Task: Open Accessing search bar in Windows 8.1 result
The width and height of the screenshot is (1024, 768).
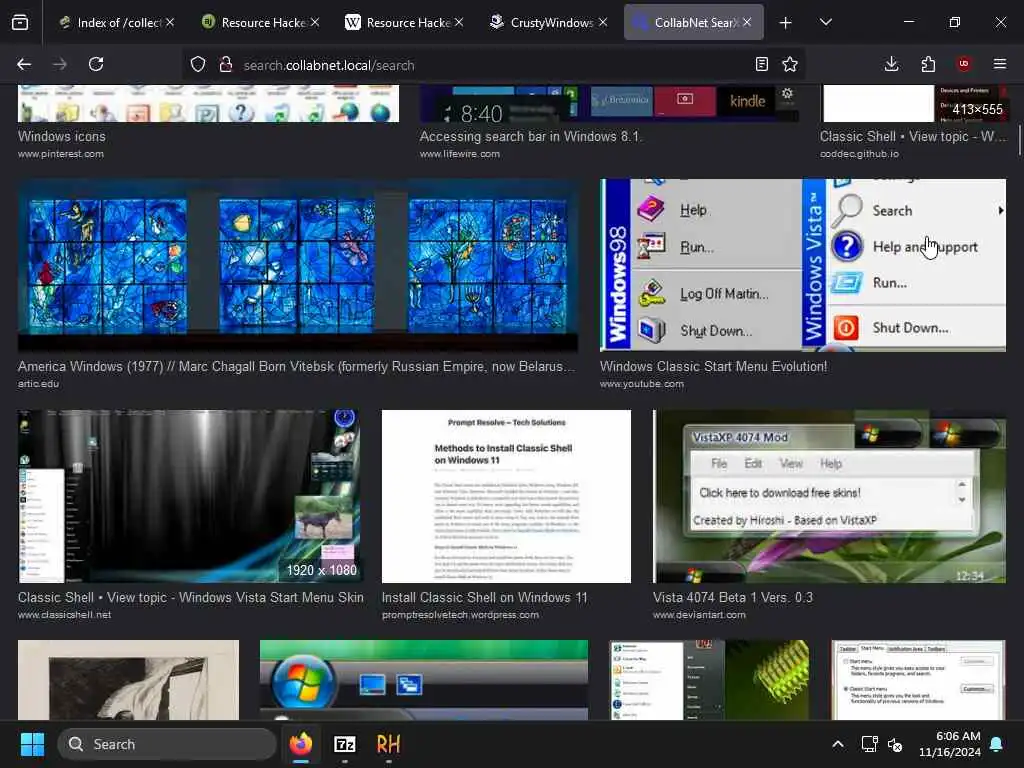Action: tap(530, 136)
